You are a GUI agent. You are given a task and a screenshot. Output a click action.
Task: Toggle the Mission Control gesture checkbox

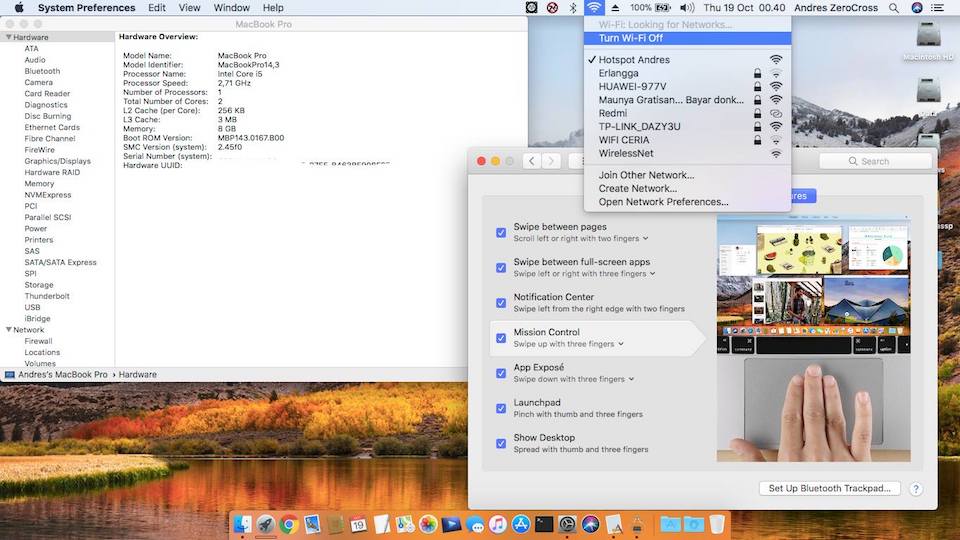[501, 338]
